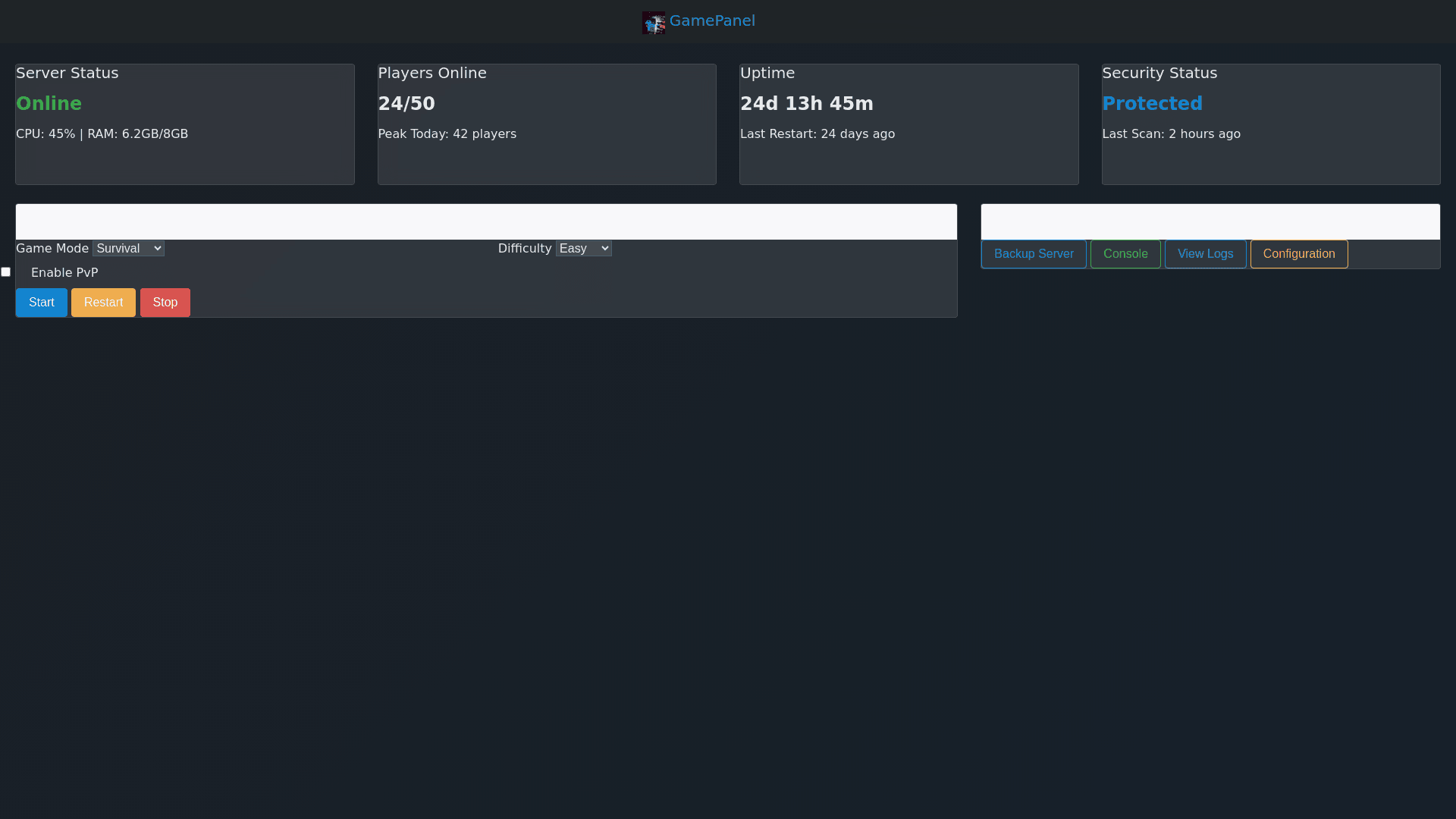
Task: Open View Logs
Action: (x=1204, y=254)
